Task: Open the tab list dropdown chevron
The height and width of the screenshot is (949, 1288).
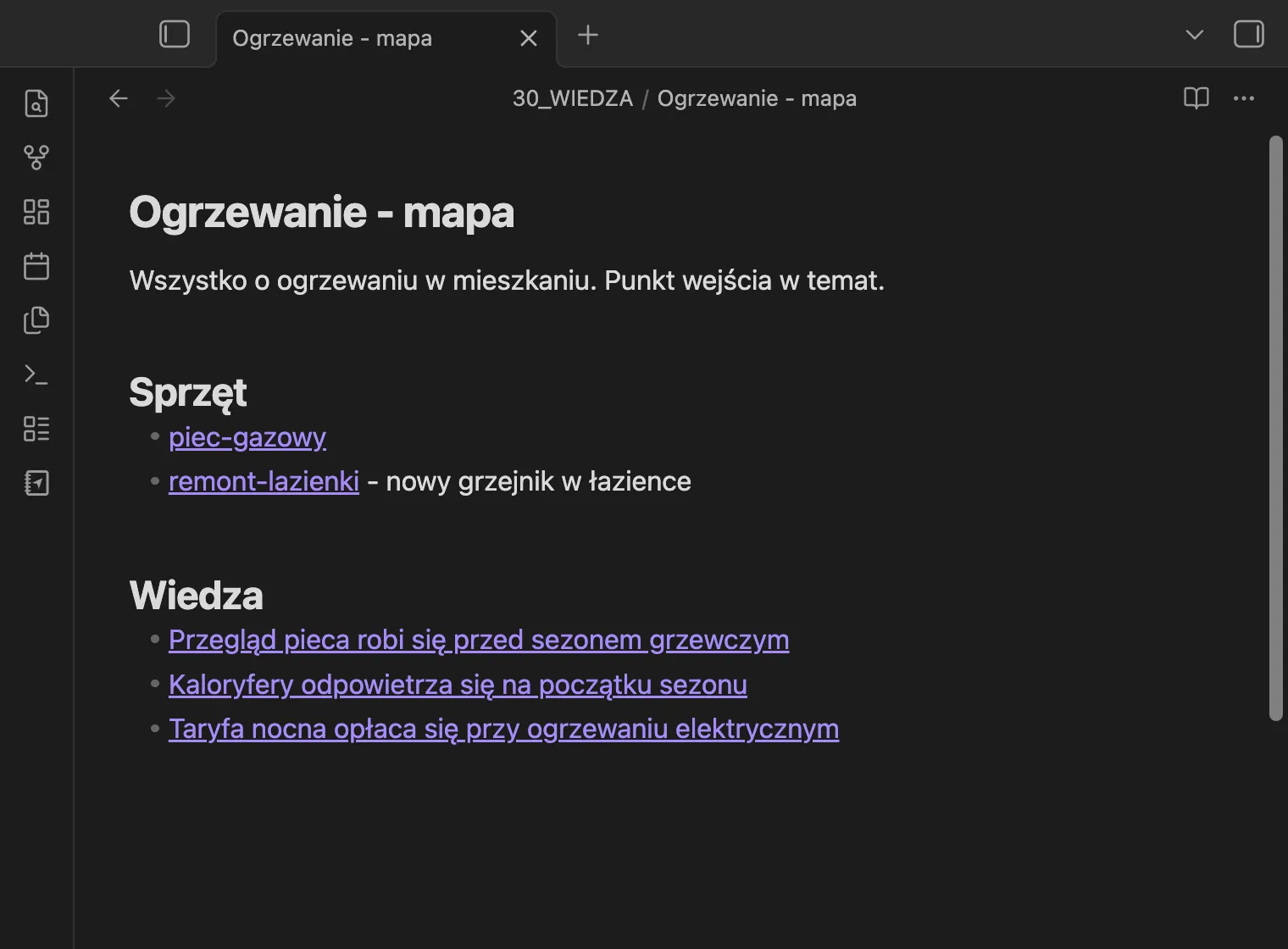Action: tap(1195, 35)
